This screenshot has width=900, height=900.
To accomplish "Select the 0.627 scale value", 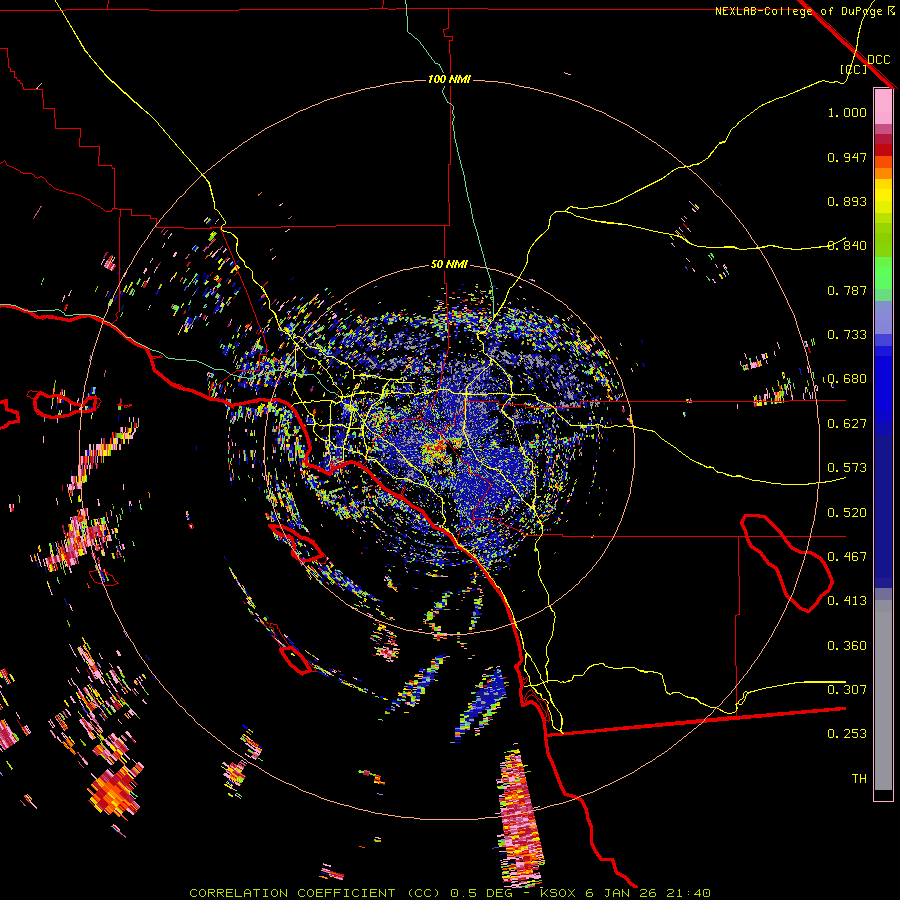I will tap(847, 424).
